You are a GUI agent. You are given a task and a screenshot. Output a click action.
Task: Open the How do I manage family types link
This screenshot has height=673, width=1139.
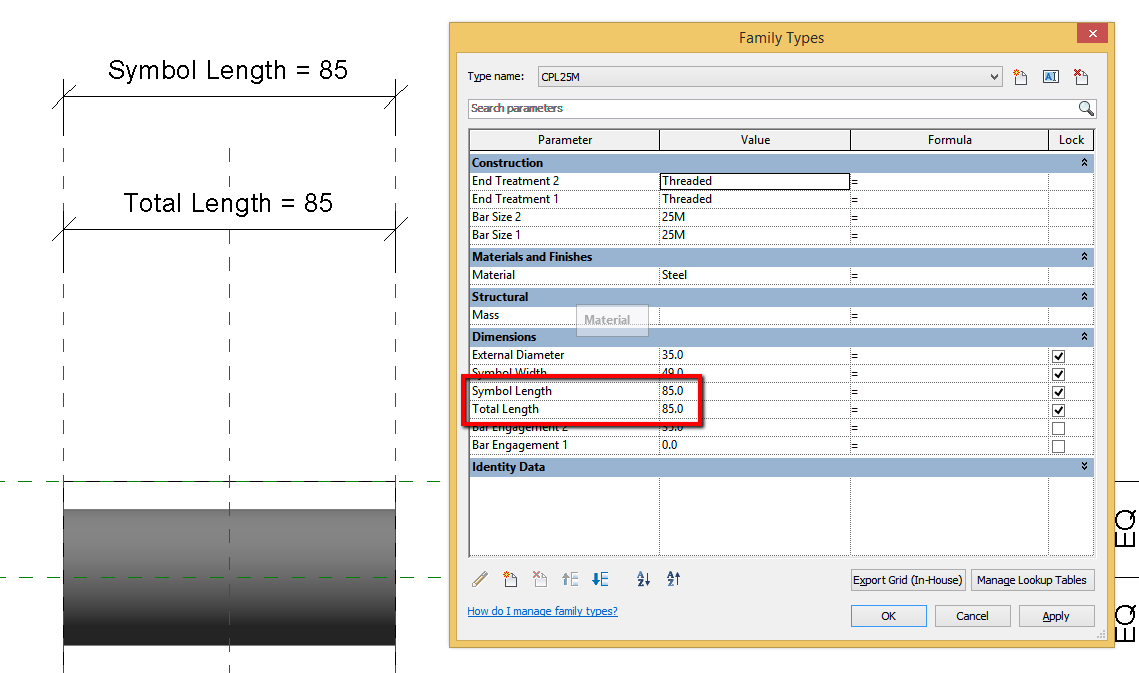tap(542, 611)
